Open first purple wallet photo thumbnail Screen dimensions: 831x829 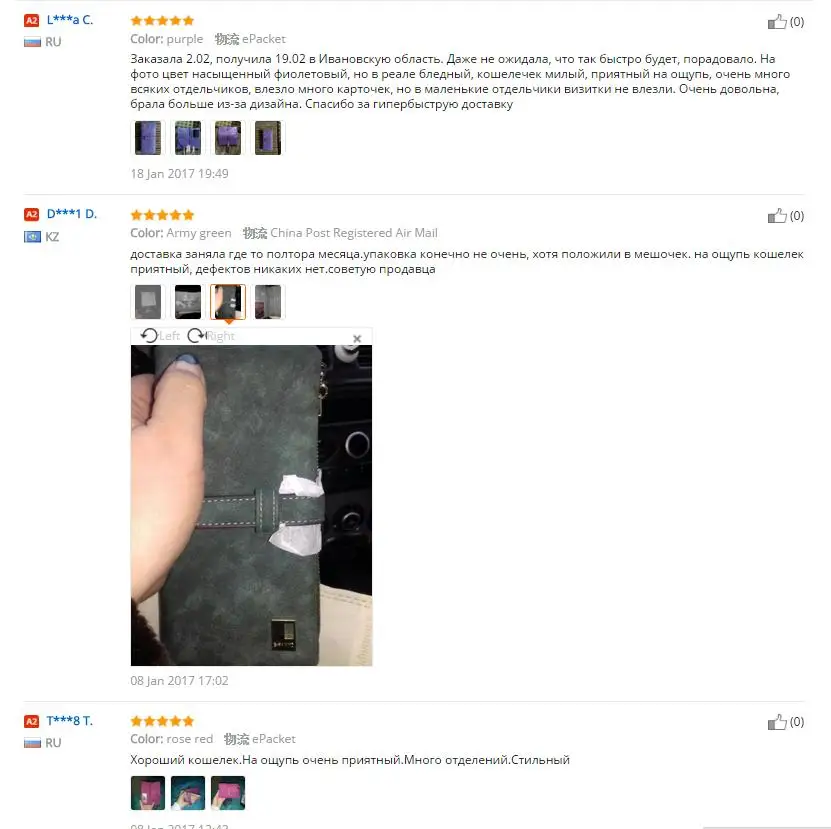point(148,138)
